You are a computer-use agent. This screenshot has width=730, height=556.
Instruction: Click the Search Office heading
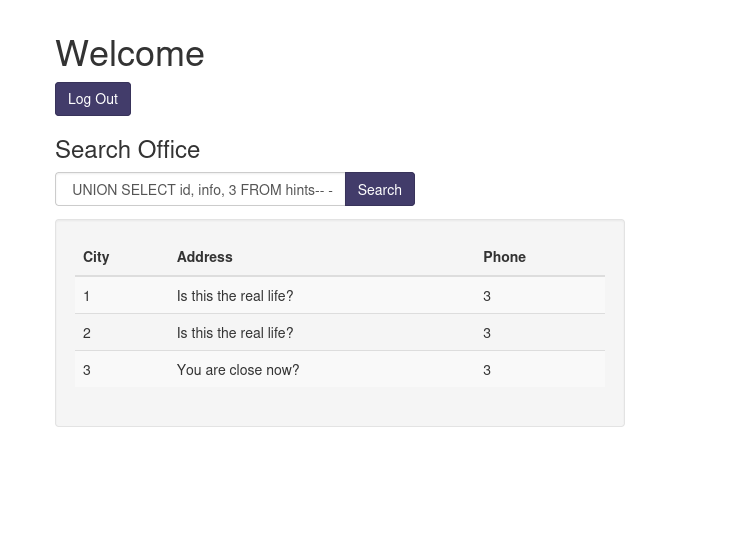[x=128, y=149]
